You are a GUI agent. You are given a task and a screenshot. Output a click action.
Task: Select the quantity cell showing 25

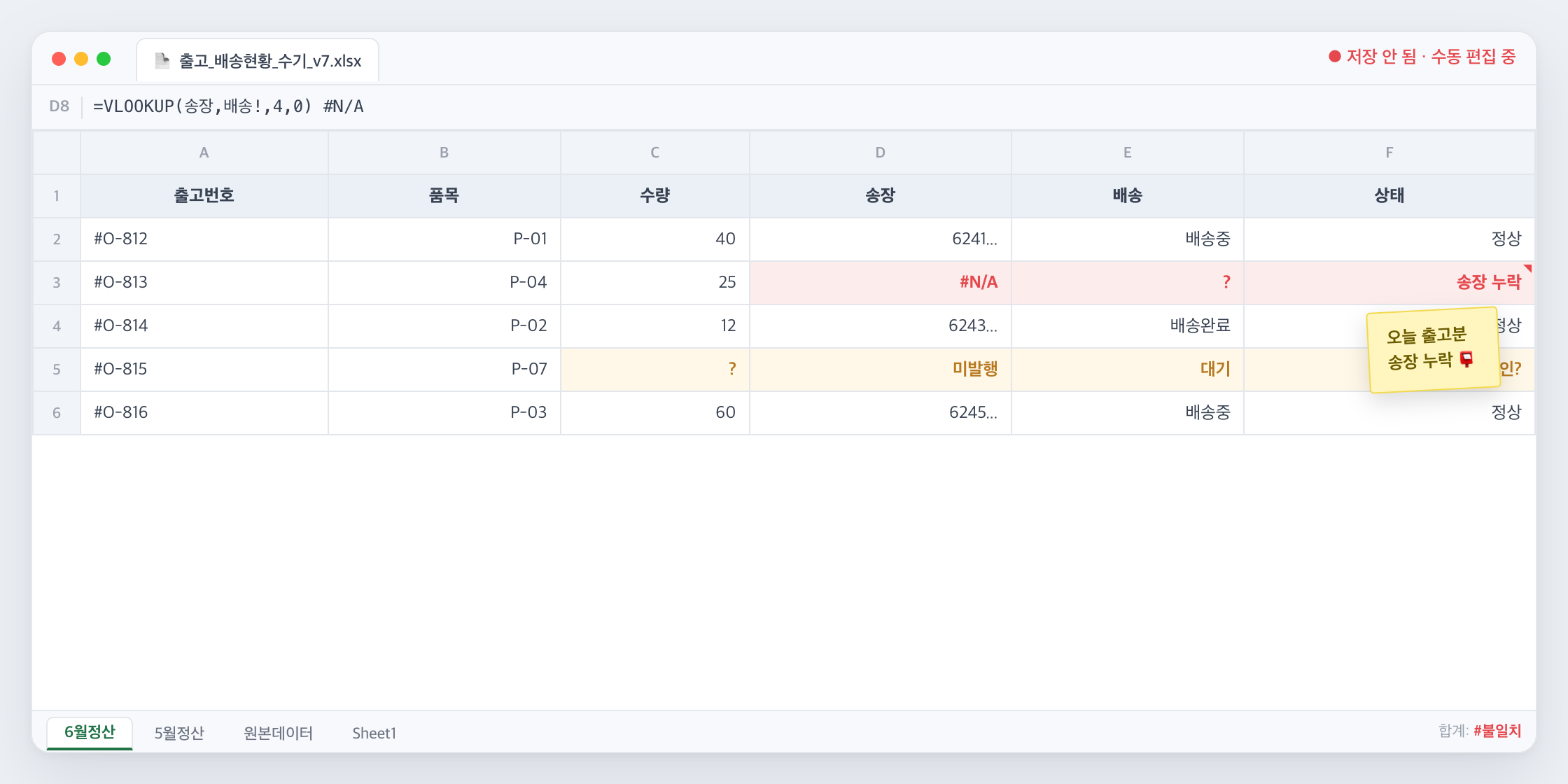654,283
